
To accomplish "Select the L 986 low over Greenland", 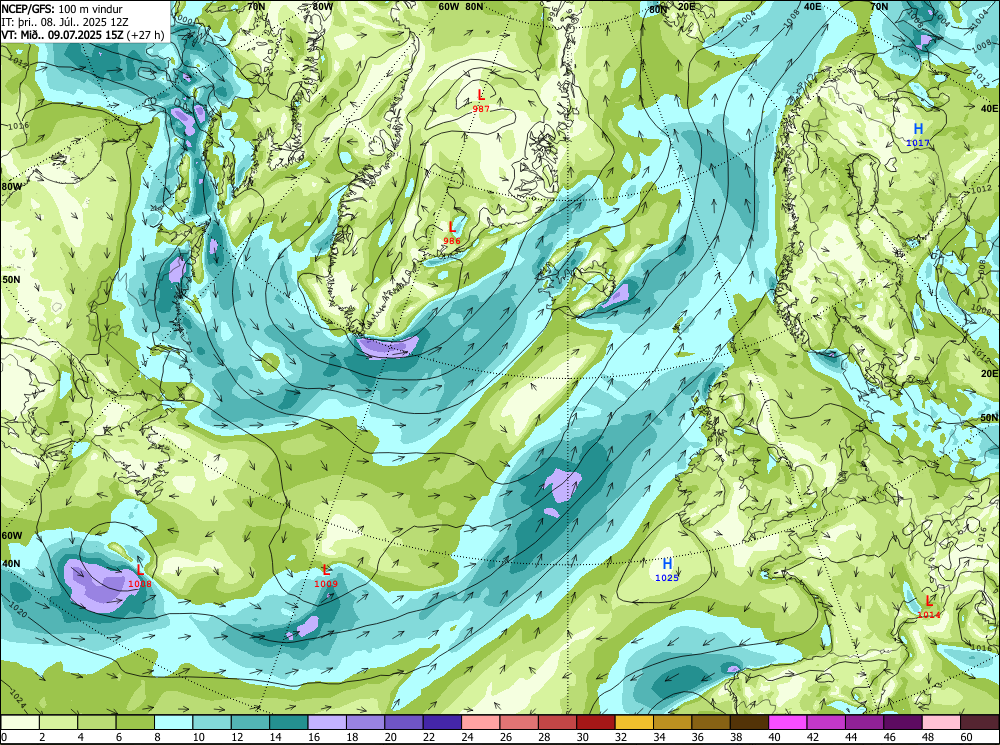I will pos(452,232).
